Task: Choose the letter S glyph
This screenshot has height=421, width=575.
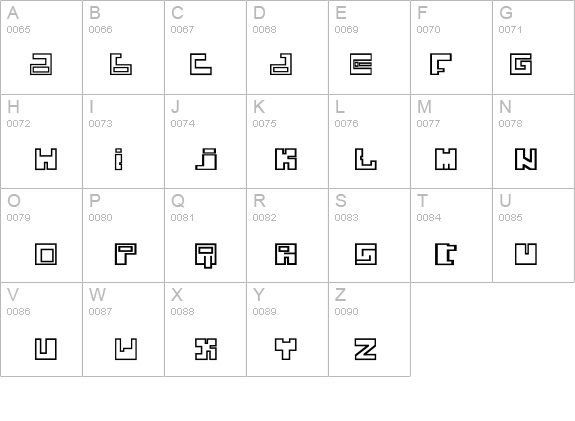Action: coord(366,254)
